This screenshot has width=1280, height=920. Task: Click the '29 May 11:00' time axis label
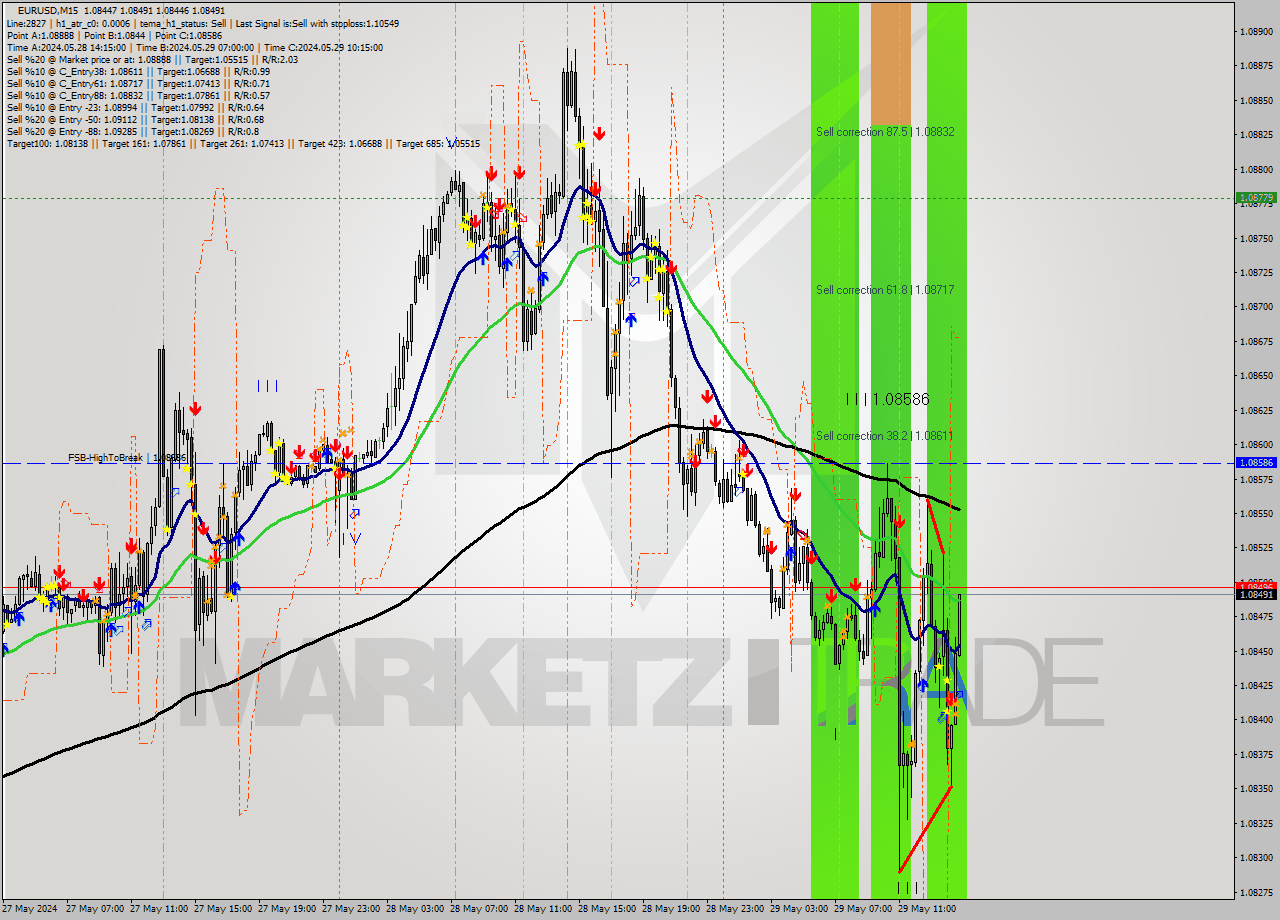[927, 909]
